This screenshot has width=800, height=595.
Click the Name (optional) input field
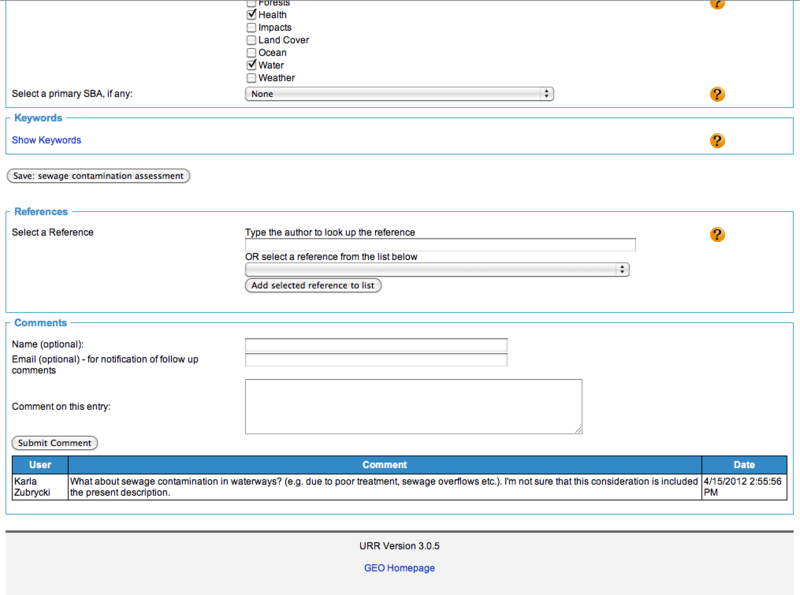(x=376, y=346)
